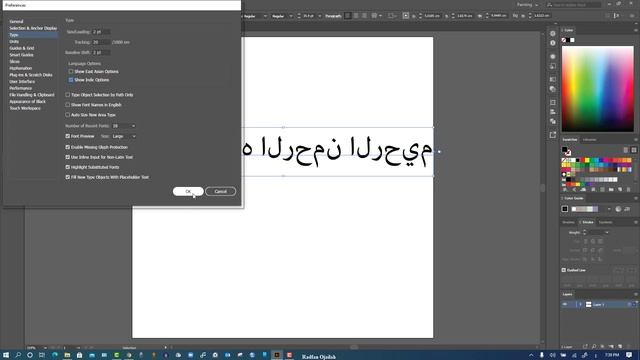
Task: Enable Show East Asian Options checkbox
Action: click(71, 71)
